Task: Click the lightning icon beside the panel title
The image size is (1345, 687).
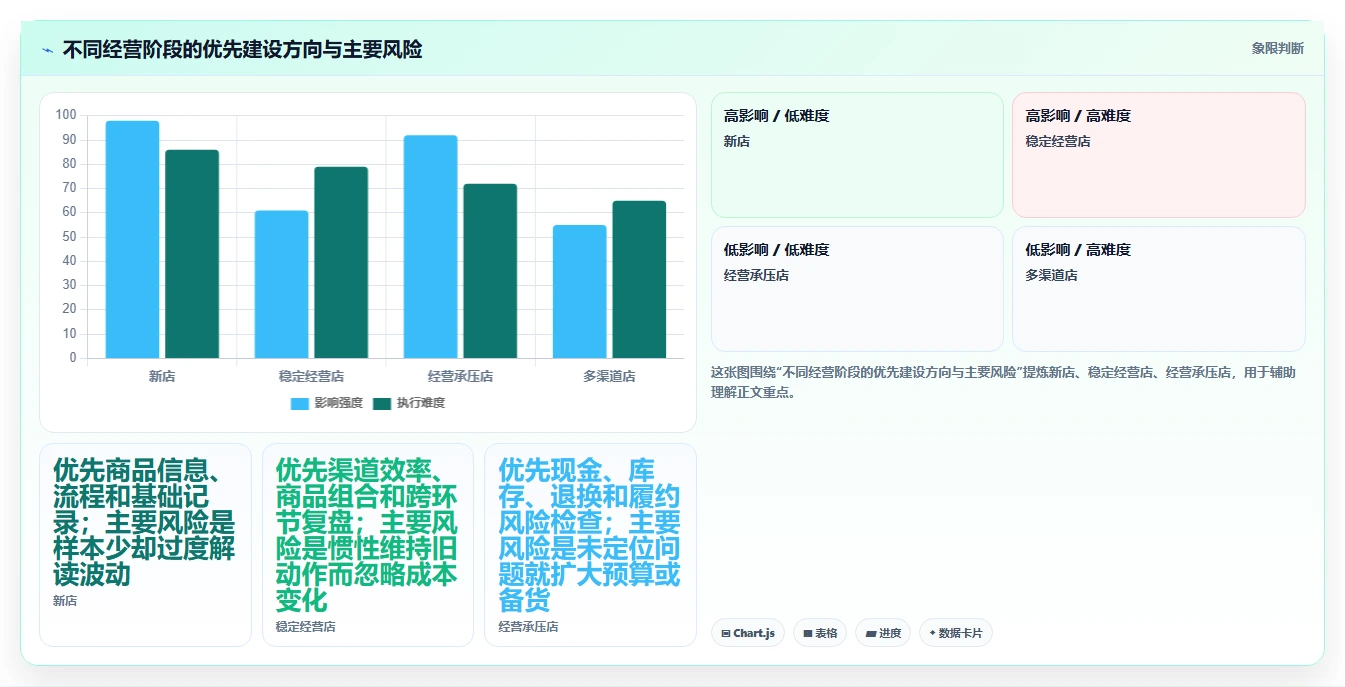Action: tap(47, 49)
